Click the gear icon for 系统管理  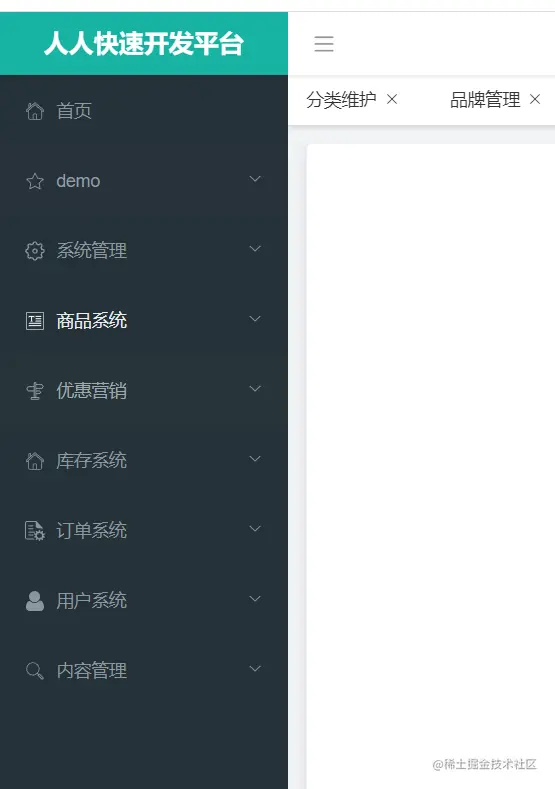pyautogui.click(x=35, y=251)
